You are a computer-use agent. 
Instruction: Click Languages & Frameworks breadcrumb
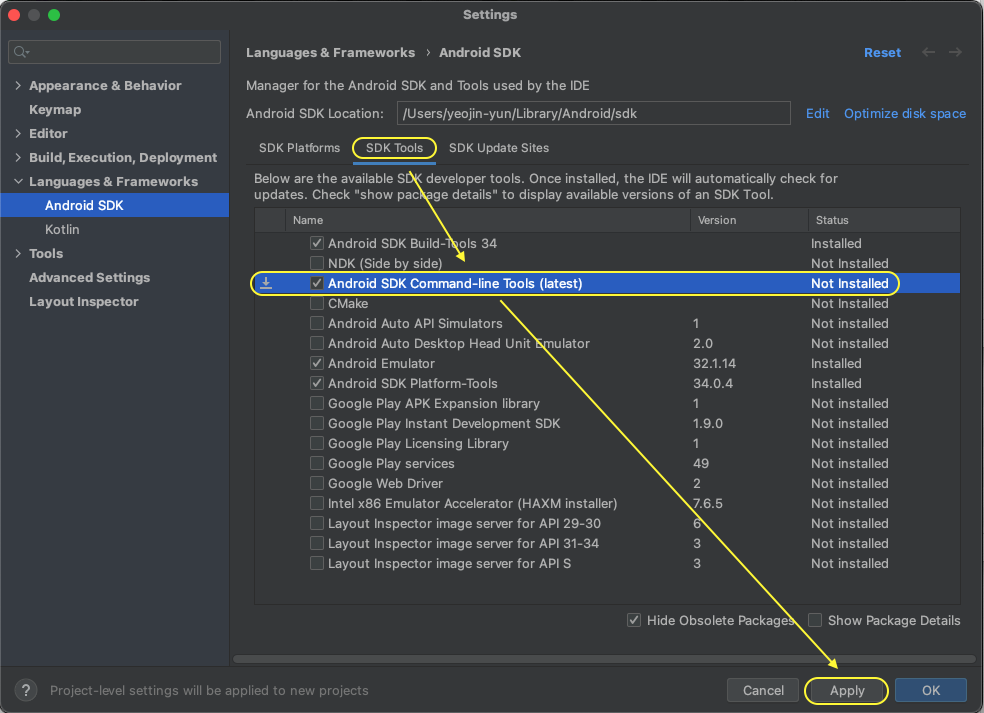click(x=330, y=52)
